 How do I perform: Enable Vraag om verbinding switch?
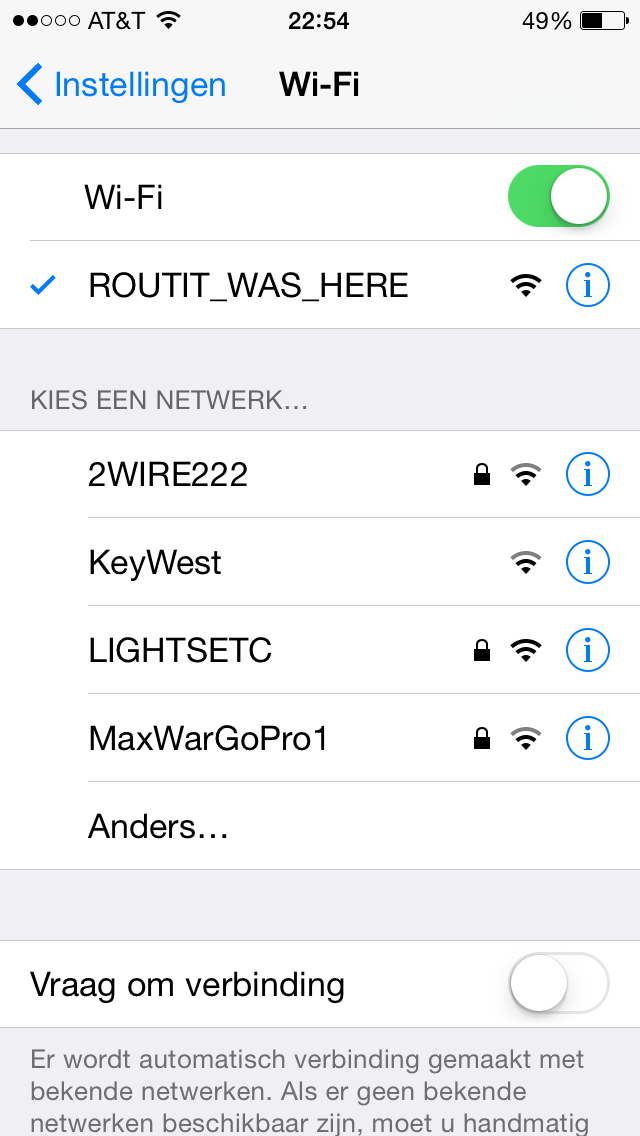coord(558,983)
